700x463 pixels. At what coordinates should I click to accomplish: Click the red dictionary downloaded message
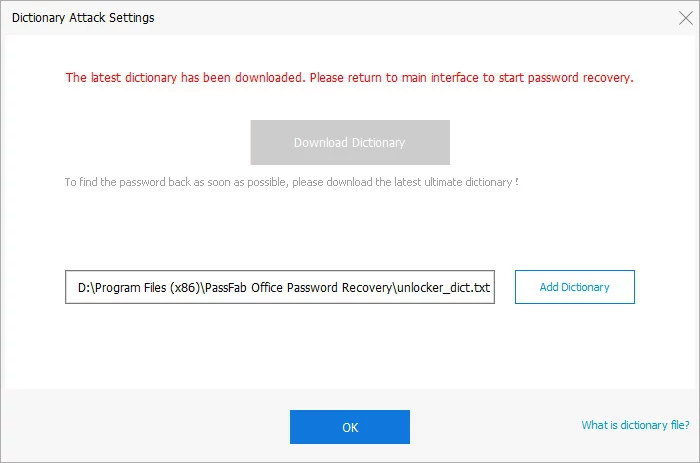click(349, 77)
